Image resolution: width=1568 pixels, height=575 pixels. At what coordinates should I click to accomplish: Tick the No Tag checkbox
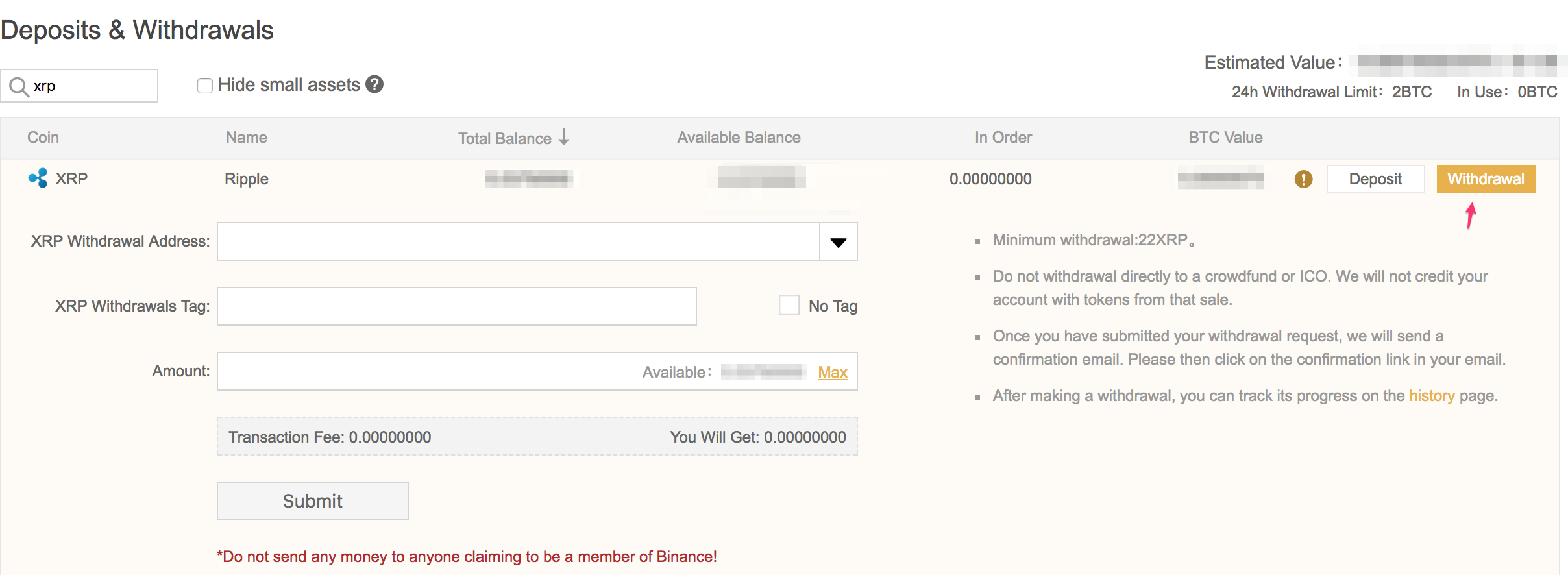[x=789, y=305]
